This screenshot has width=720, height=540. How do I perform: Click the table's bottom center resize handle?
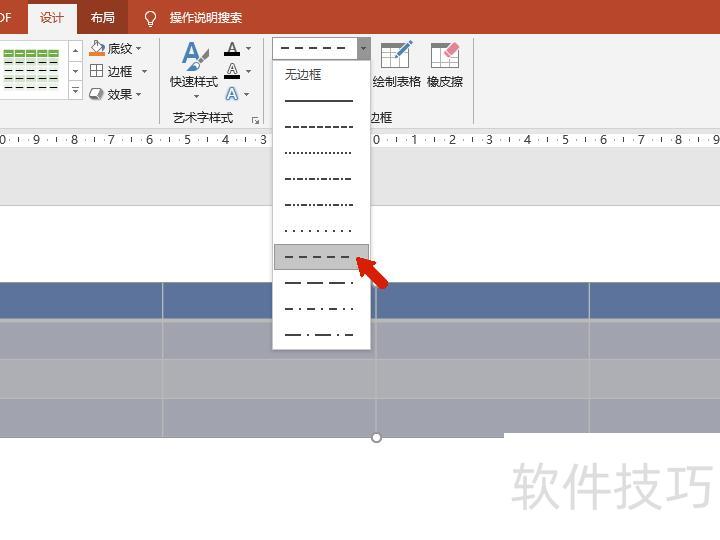(x=376, y=438)
